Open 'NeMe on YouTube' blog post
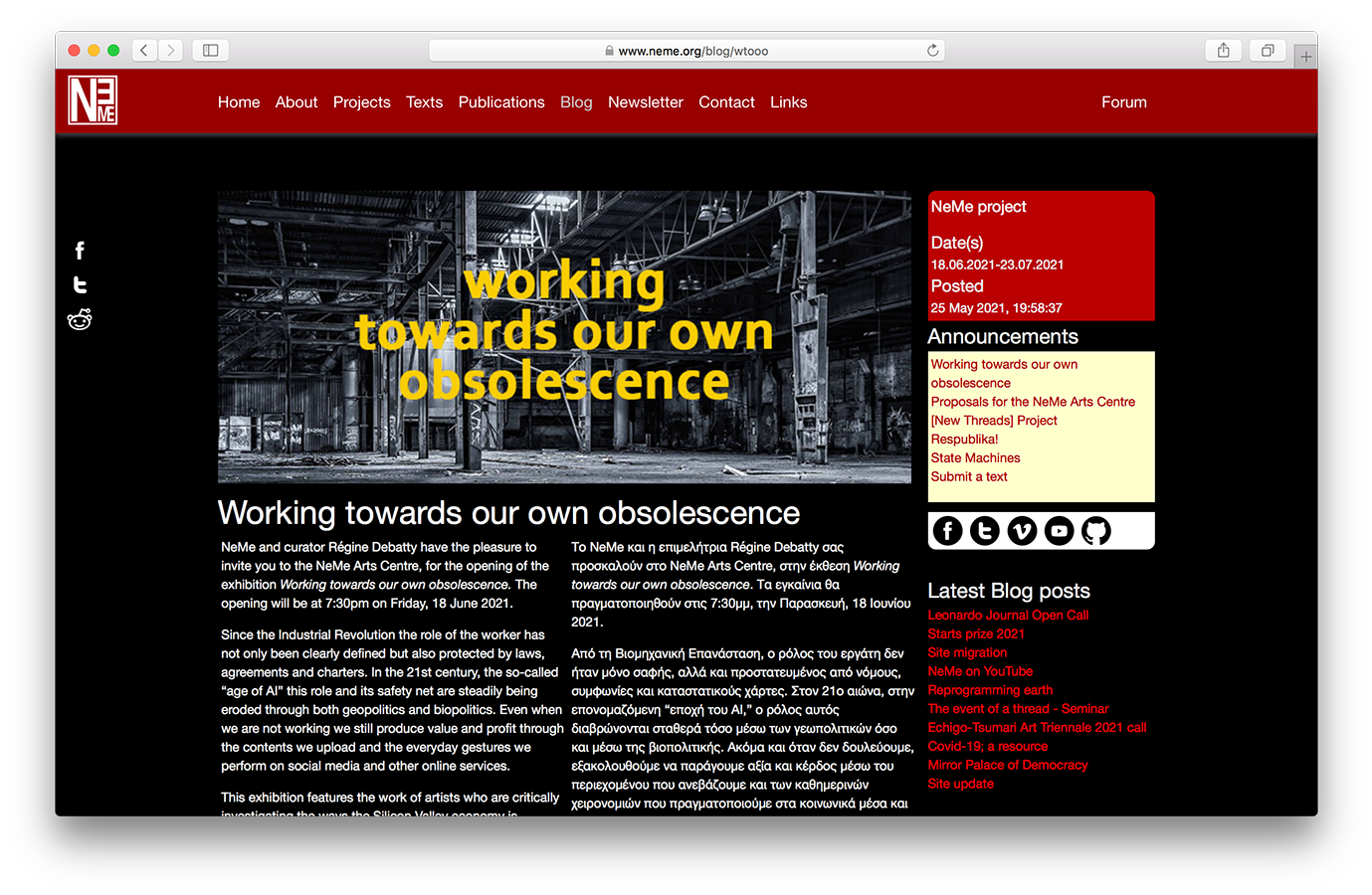The image size is (1372, 895). click(x=980, y=671)
